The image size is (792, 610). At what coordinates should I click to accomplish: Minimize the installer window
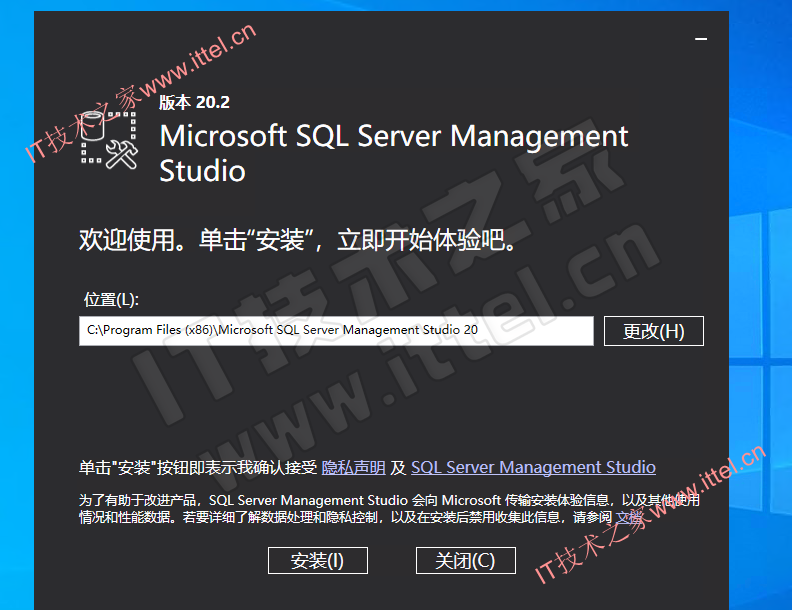pyautogui.click(x=701, y=39)
